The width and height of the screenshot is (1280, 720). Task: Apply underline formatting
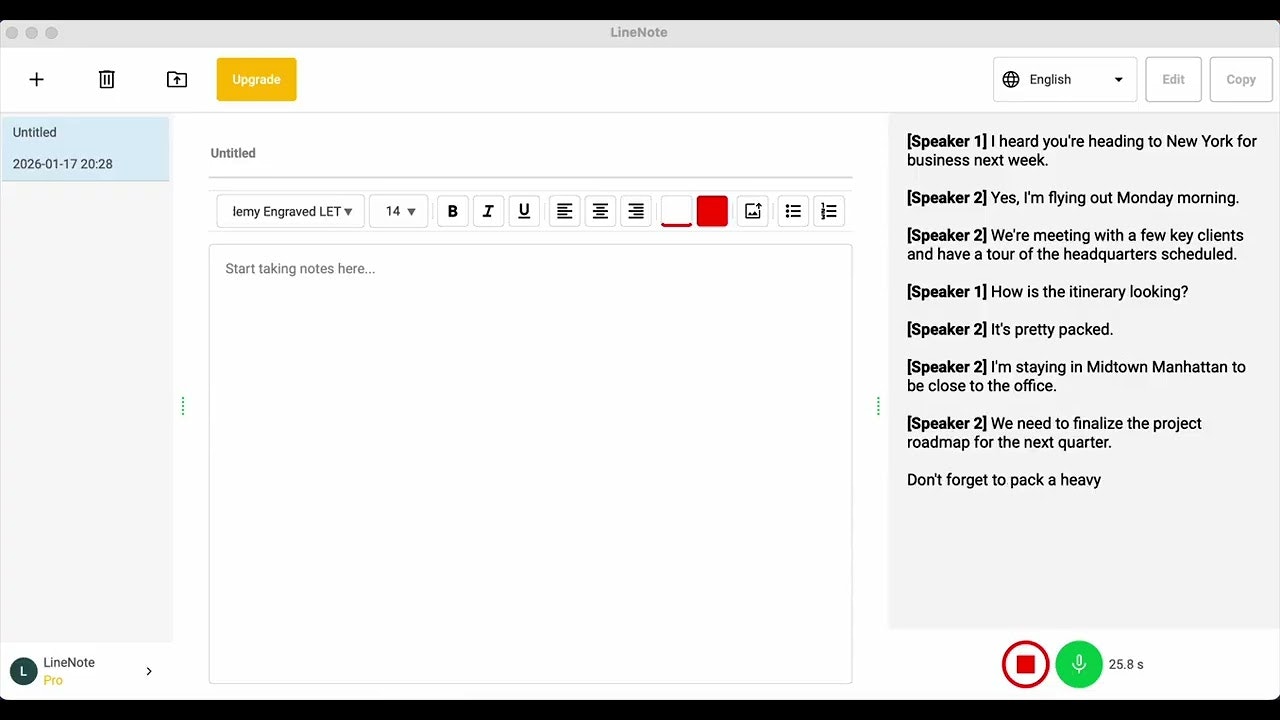524,211
